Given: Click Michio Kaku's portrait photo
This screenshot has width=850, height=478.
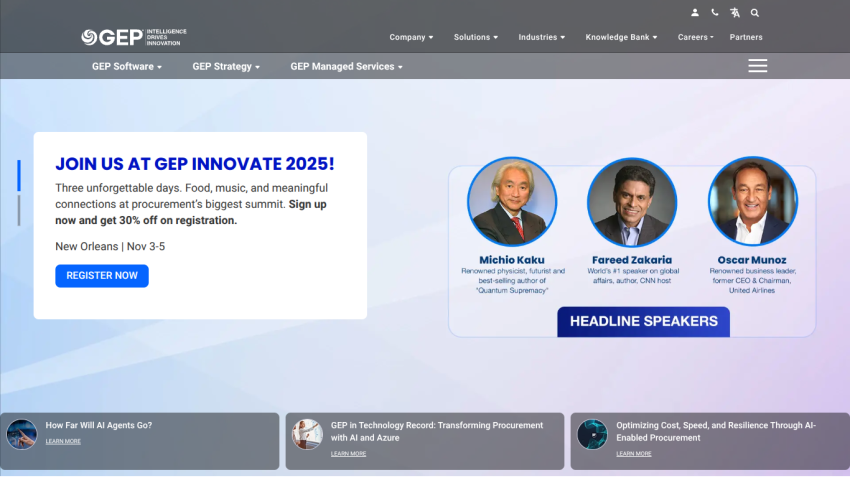Looking at the screenshot, I should coord(512,202).
